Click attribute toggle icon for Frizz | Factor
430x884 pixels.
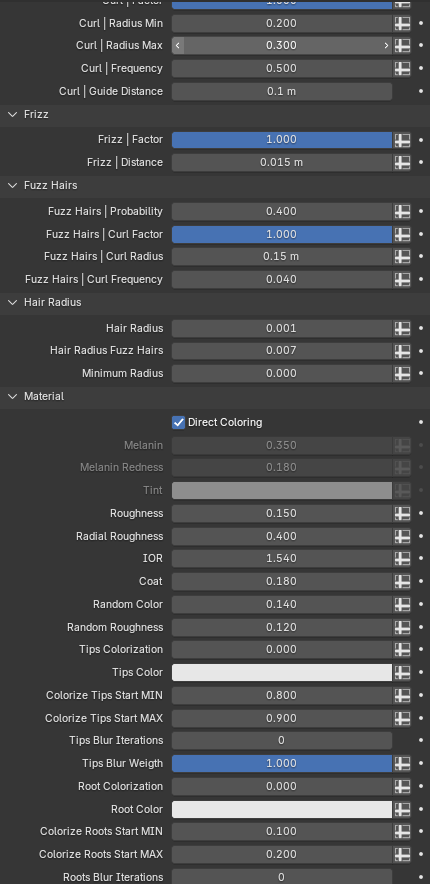(x=402, y=140)
